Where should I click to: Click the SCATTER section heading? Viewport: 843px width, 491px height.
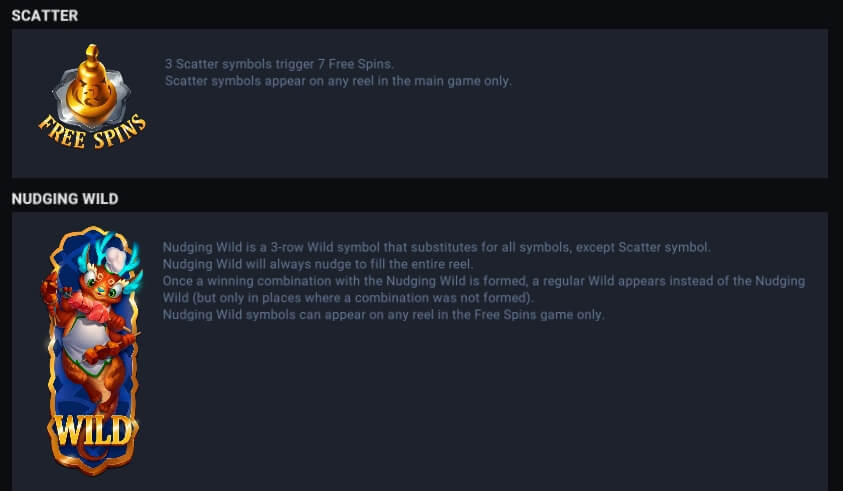pos(45,16)
